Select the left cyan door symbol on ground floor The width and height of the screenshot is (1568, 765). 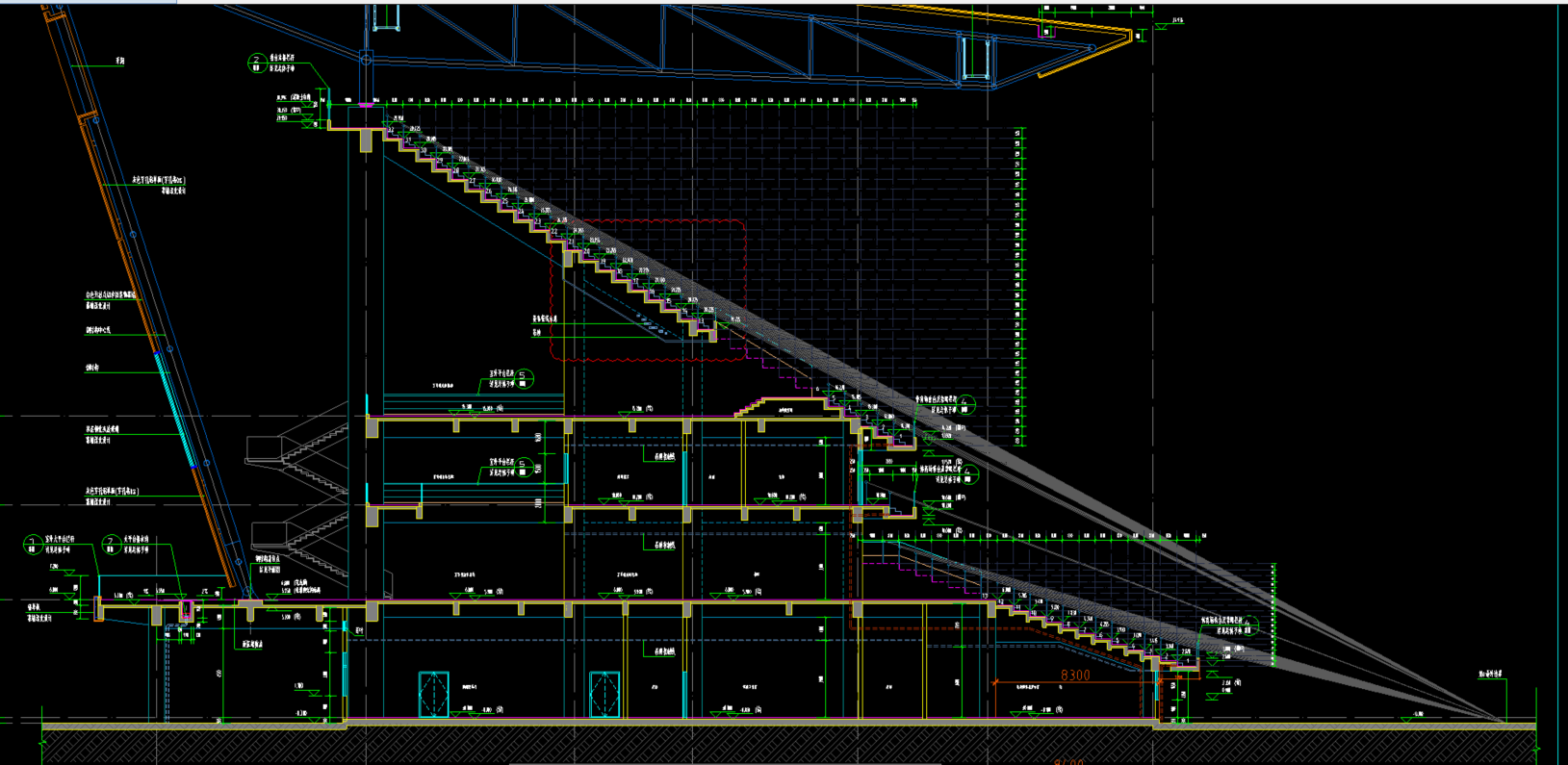pyautogui.click(x=434, y=695)
